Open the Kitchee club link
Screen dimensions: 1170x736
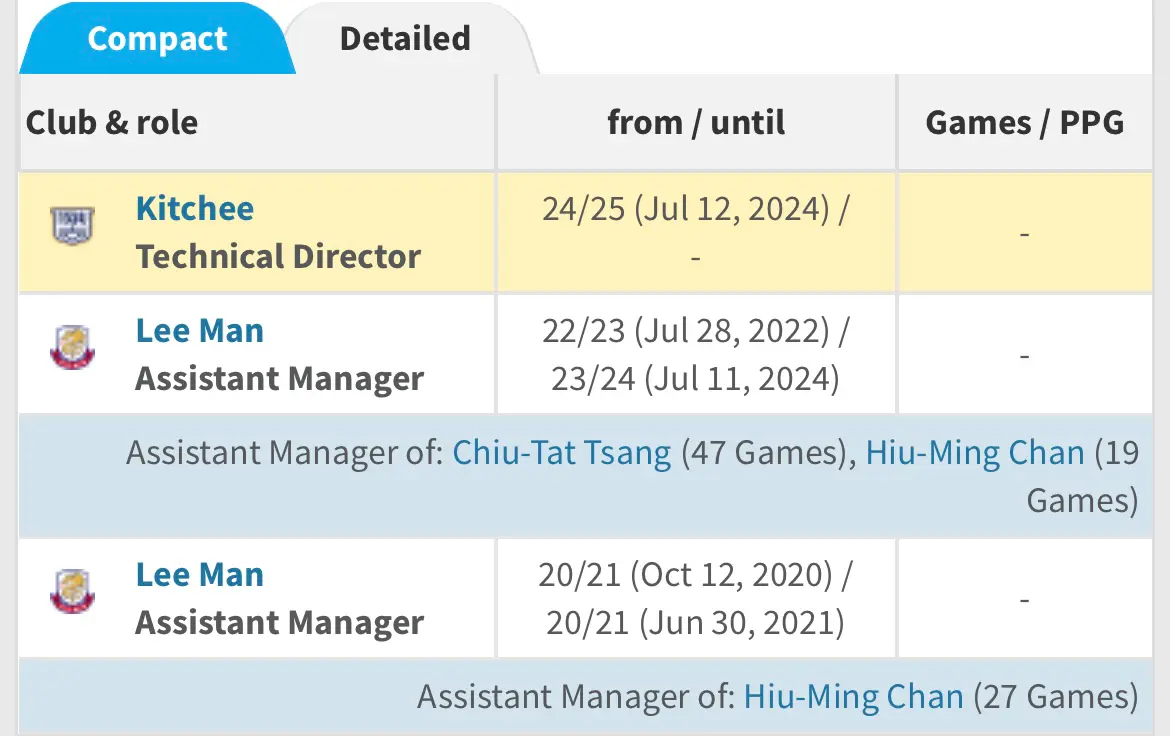pyautogui.click(x=195, y=208)
